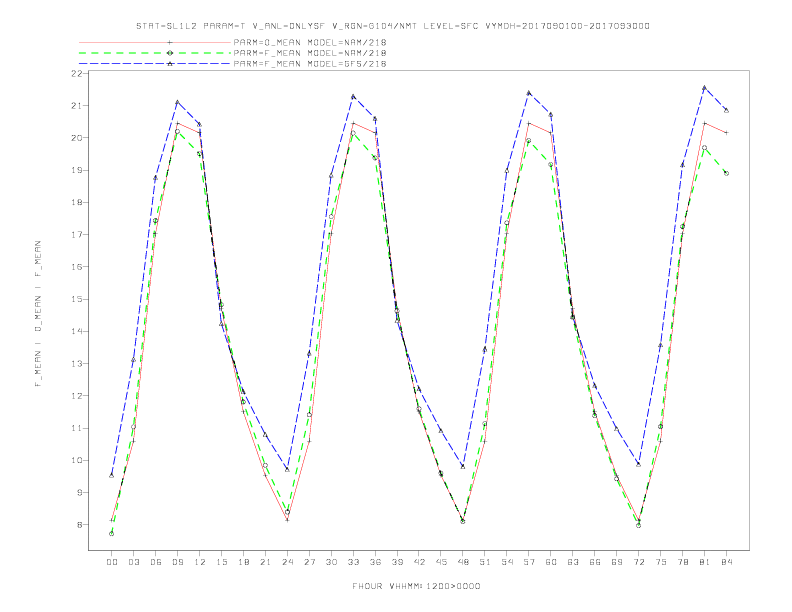The width and height of the screenshot is (792, 612).
Task: Click x-axis tick label 60
Action: tap(551, 562)
